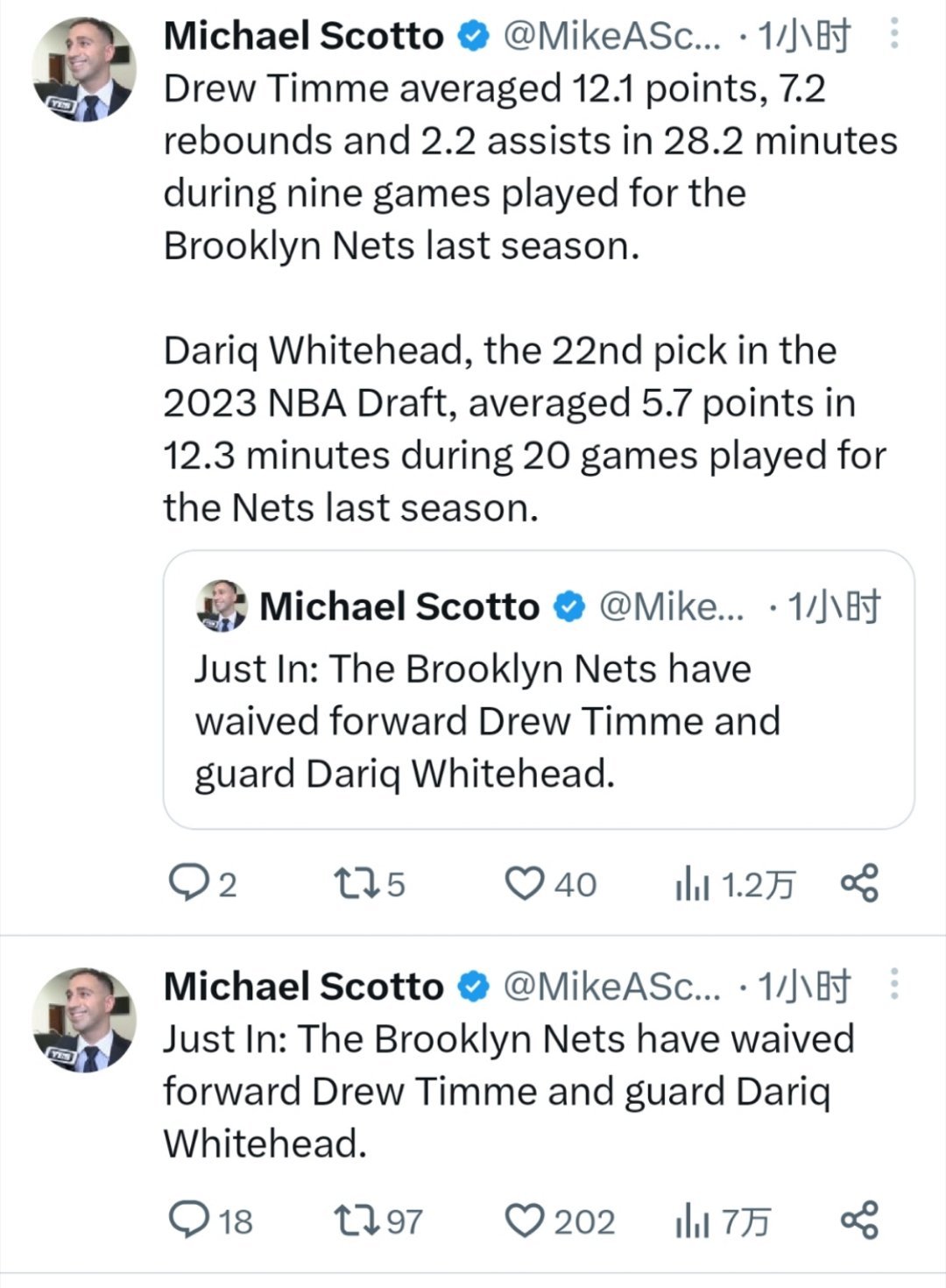Open more options for the second tweet
The width and height of the screenshot is (946, 1288).
click(x=893, y=985)
